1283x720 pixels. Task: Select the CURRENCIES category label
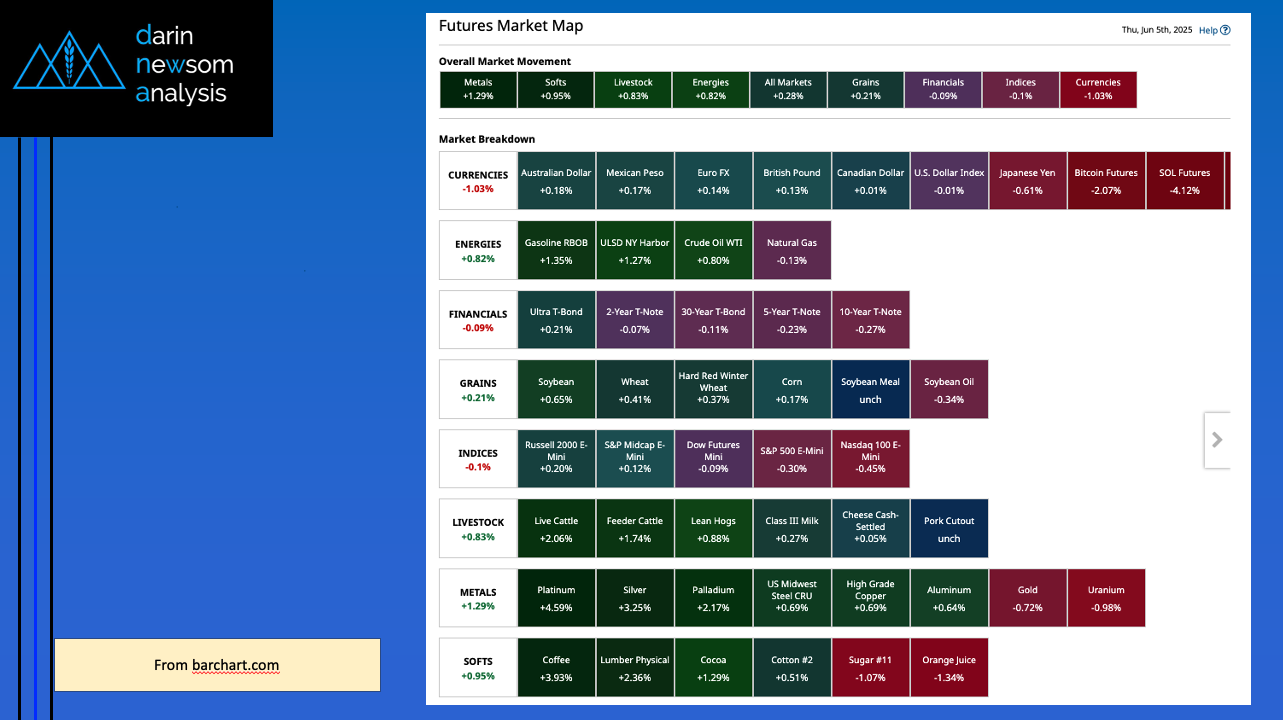pos(478,181)
